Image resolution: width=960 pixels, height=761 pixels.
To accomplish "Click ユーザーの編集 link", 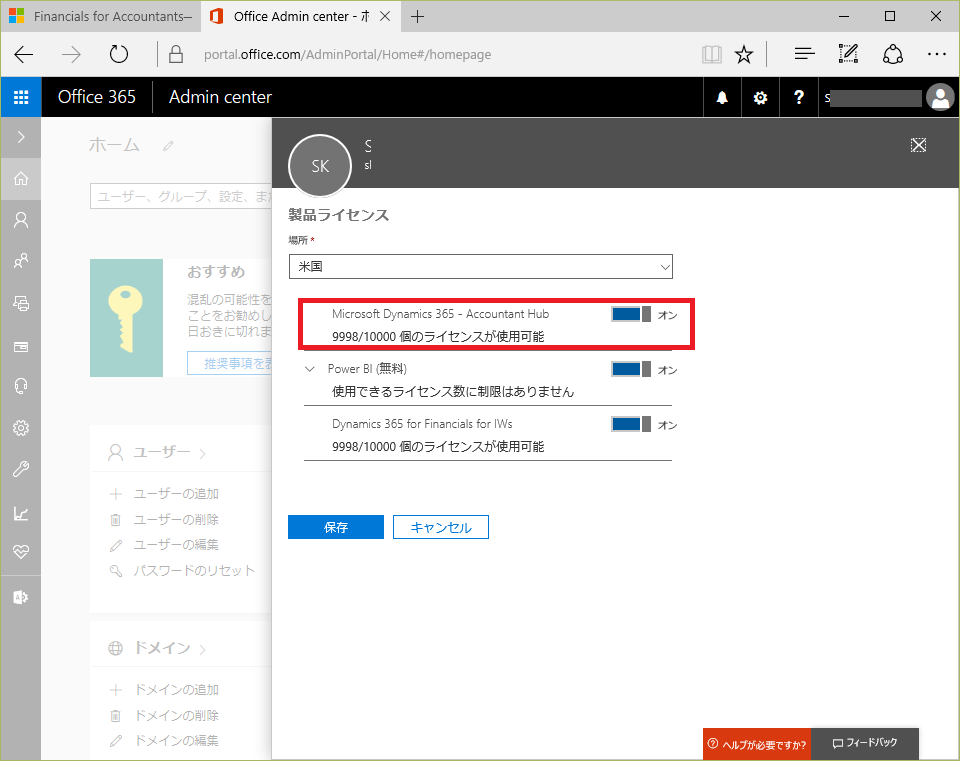I will click(176, 545).
